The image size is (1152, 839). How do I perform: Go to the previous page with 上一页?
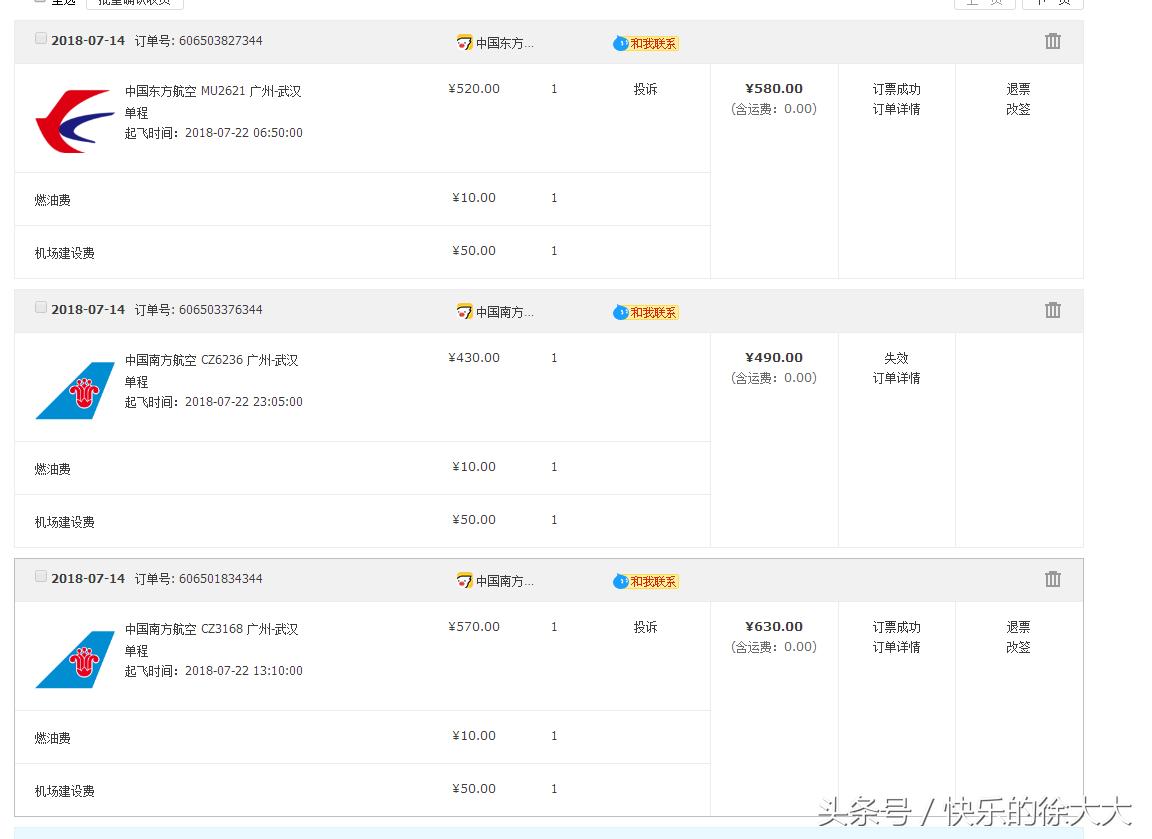(984, 2)
